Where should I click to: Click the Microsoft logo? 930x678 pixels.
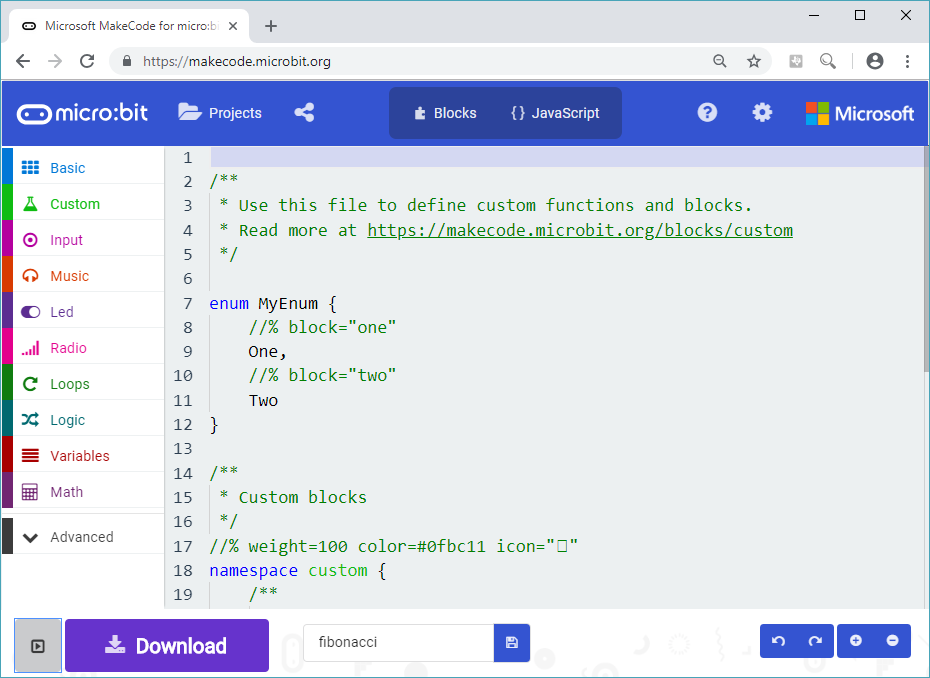(860, 113)
